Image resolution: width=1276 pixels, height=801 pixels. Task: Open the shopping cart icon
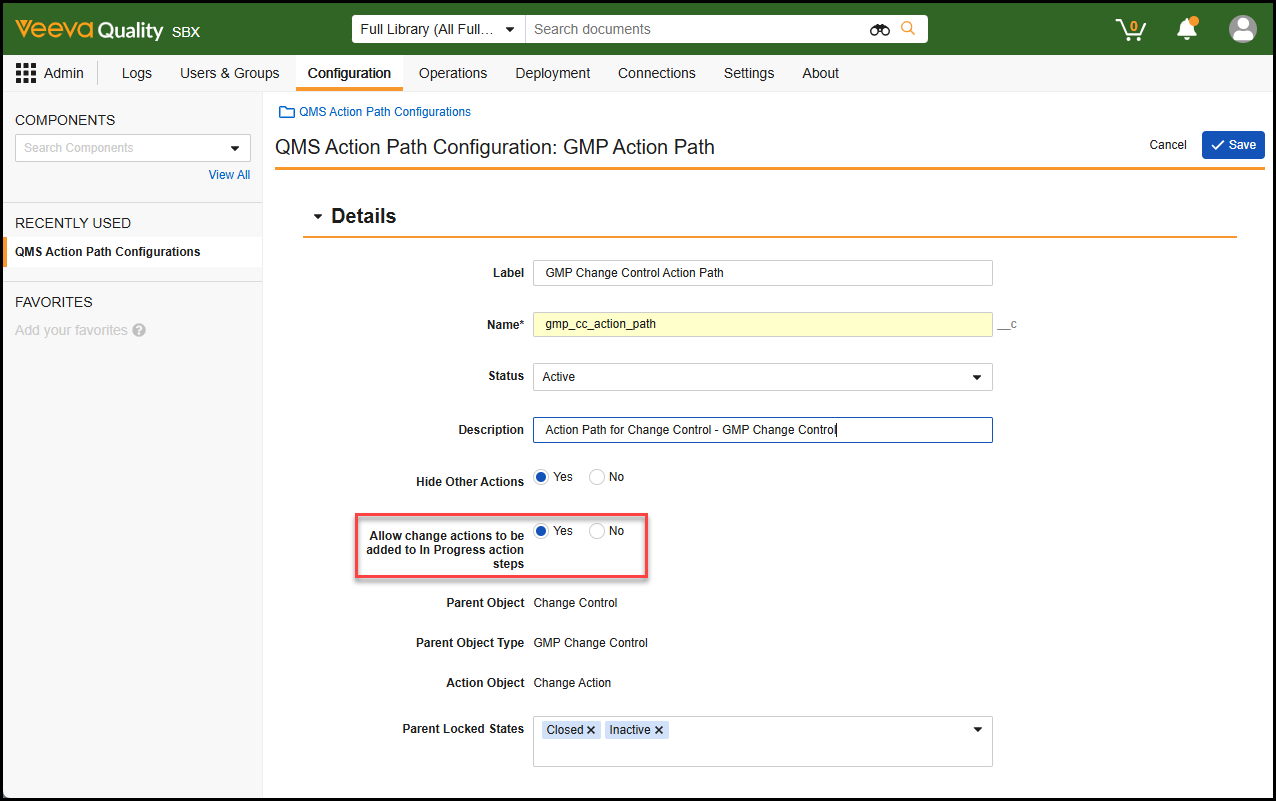click(x=1130, y=30)
